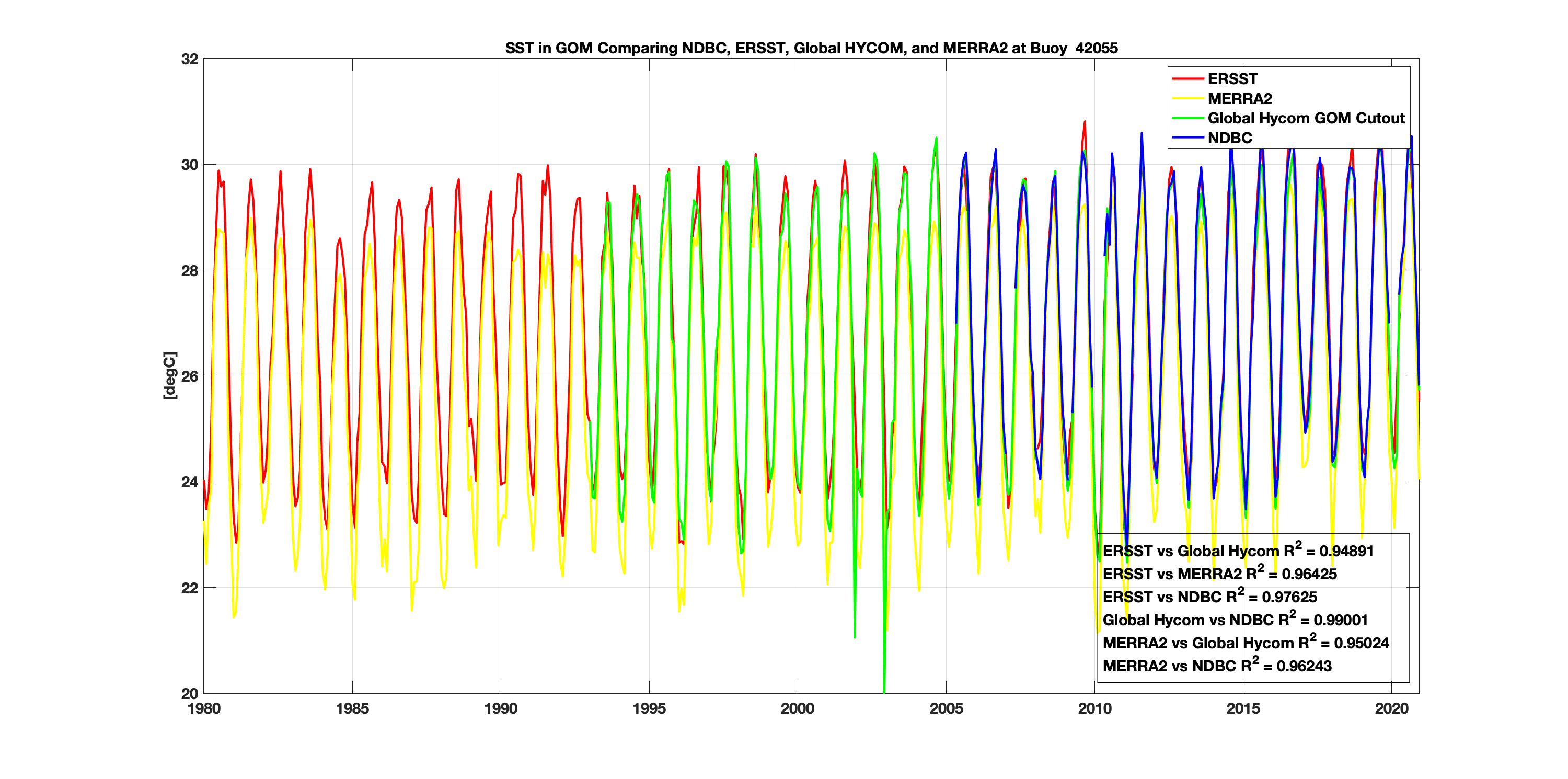Click the ERSST vs Global Hycom R² text
The height and width of the screenshot is (779, 1568).
pyautogui.click(x=1238, y=551)
